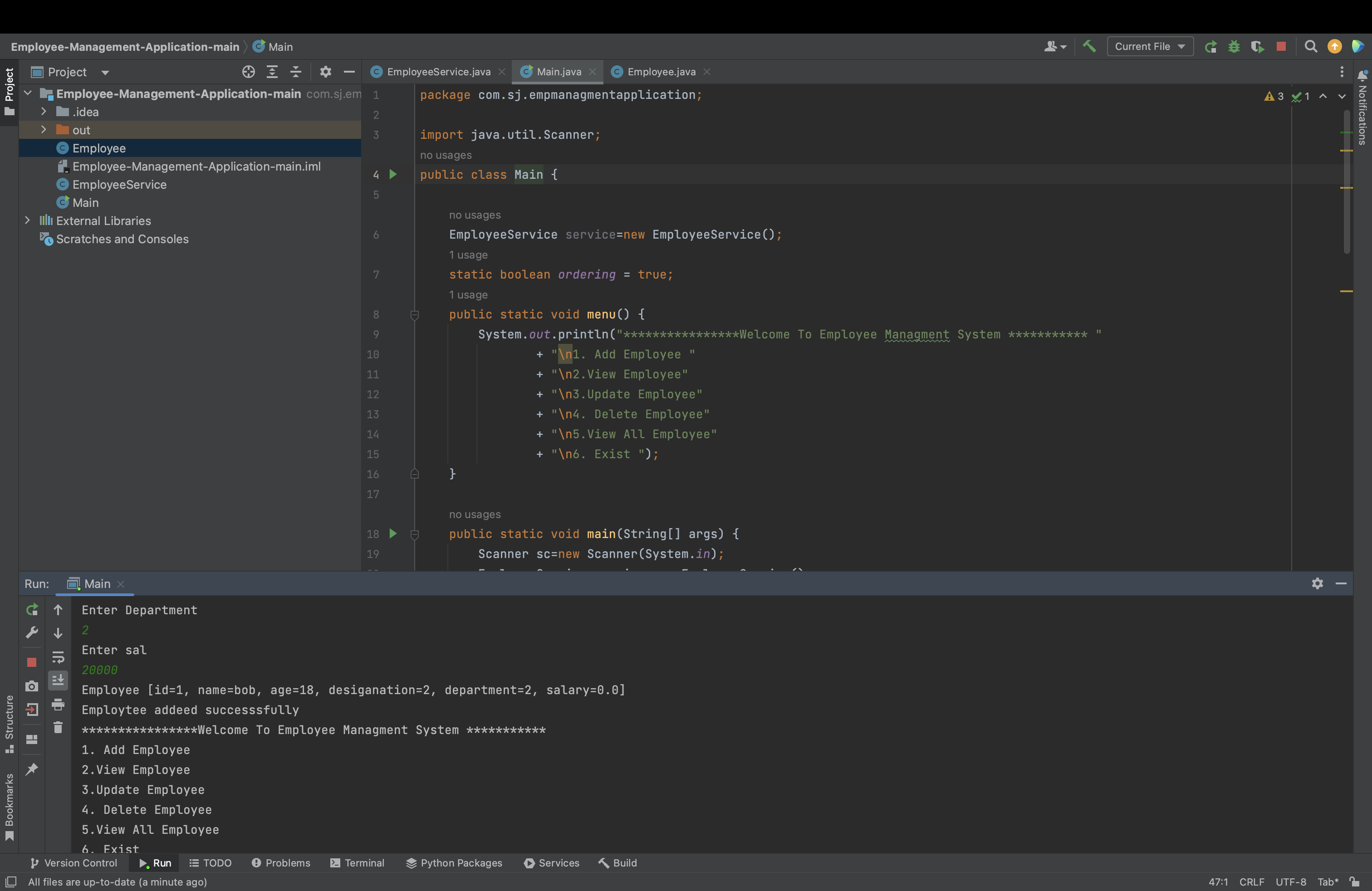Click run gutter arrow beside main method
The height and width of the screenshot is (891, 1372).
(x=393, y=534)
